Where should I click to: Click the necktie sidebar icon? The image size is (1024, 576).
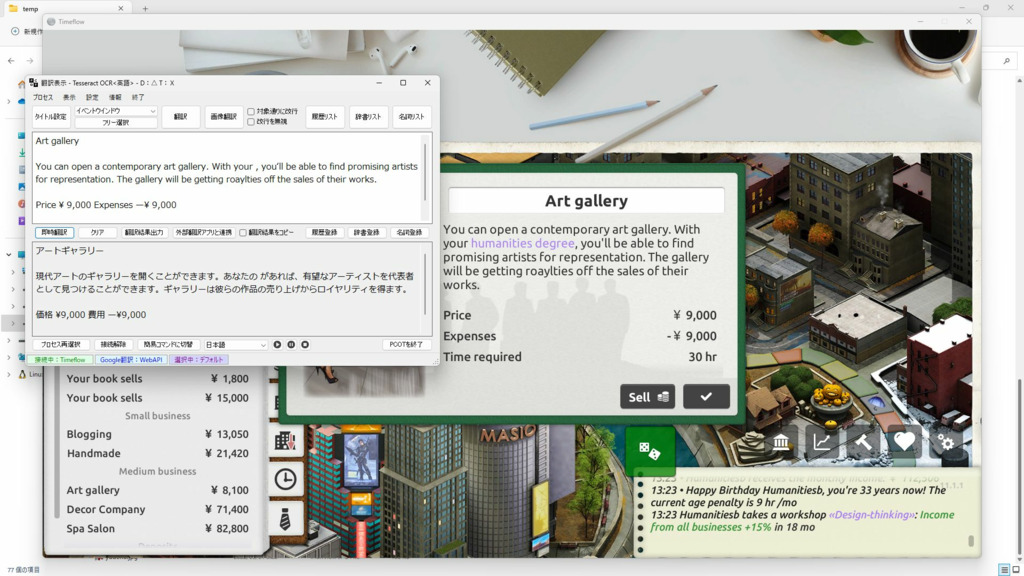click(x=285, y=519)
